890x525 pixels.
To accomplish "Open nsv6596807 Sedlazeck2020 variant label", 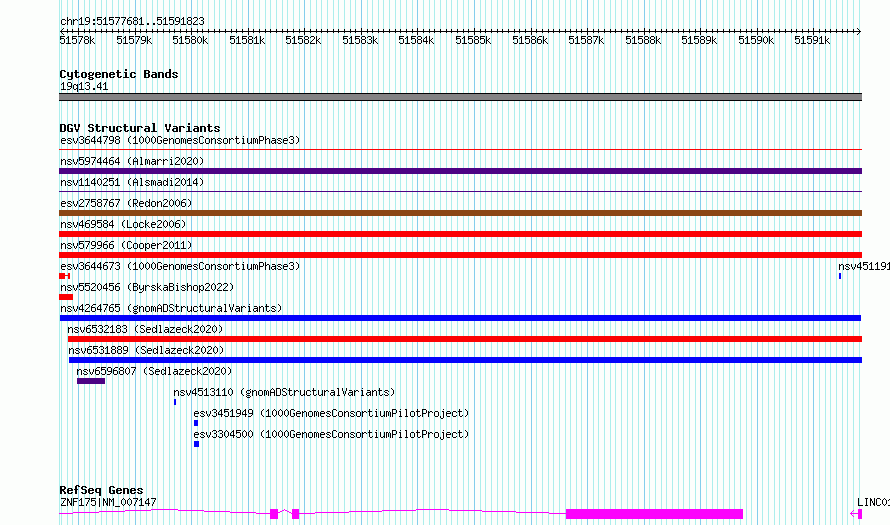I will pyautogui.click(x=154, y=371).
